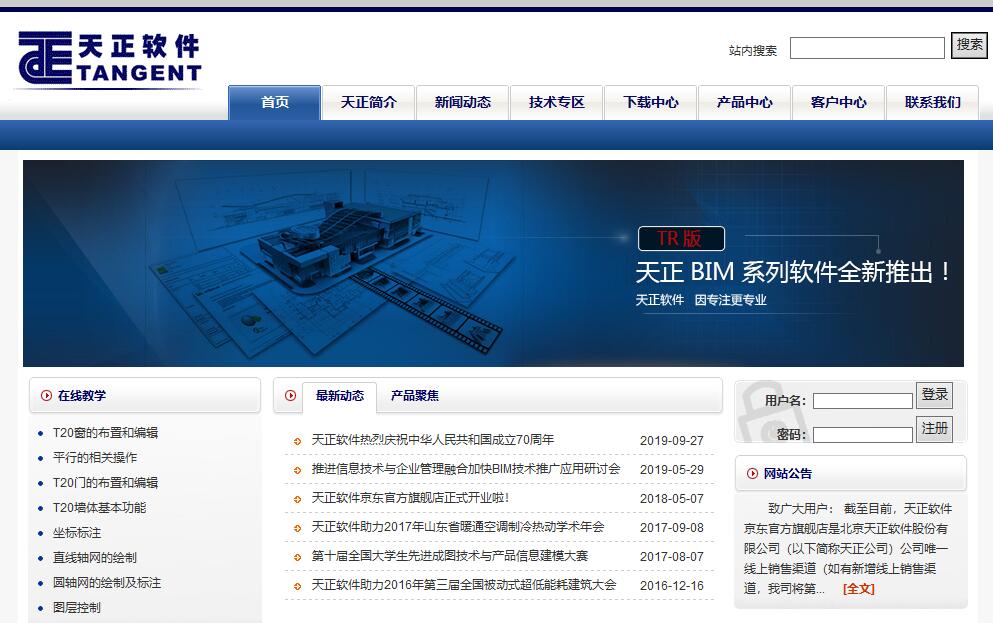Click the 搜索 button
This screenshot has height=623, width=993.
pos(969,45)
